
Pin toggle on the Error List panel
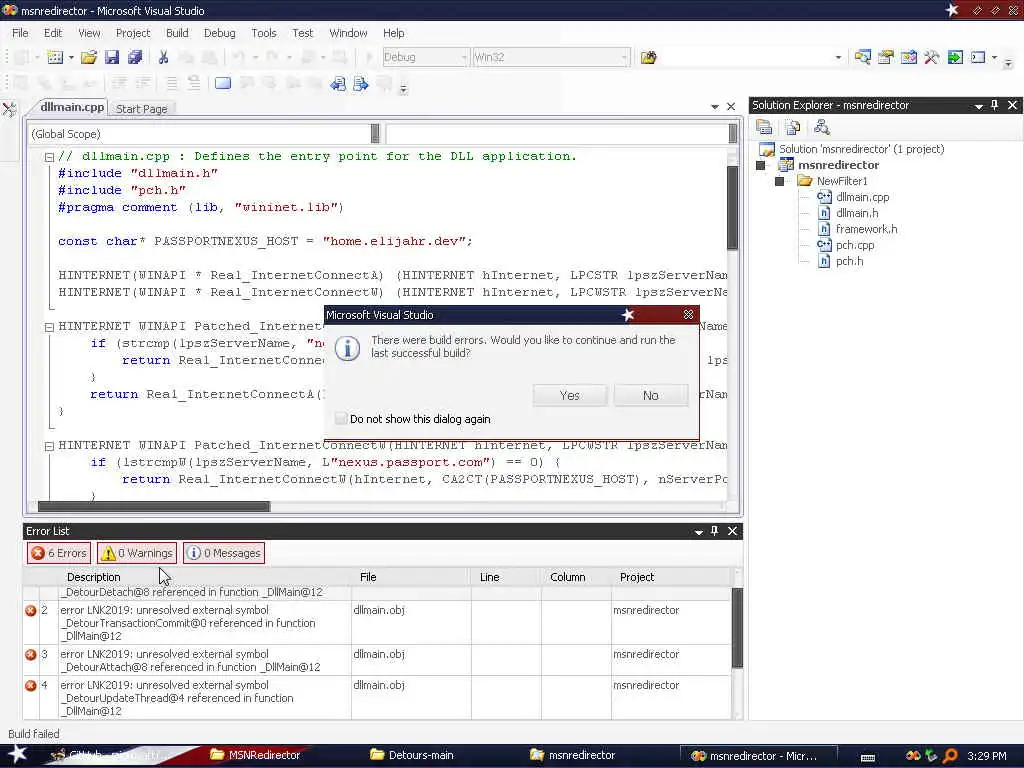[714, 531]
